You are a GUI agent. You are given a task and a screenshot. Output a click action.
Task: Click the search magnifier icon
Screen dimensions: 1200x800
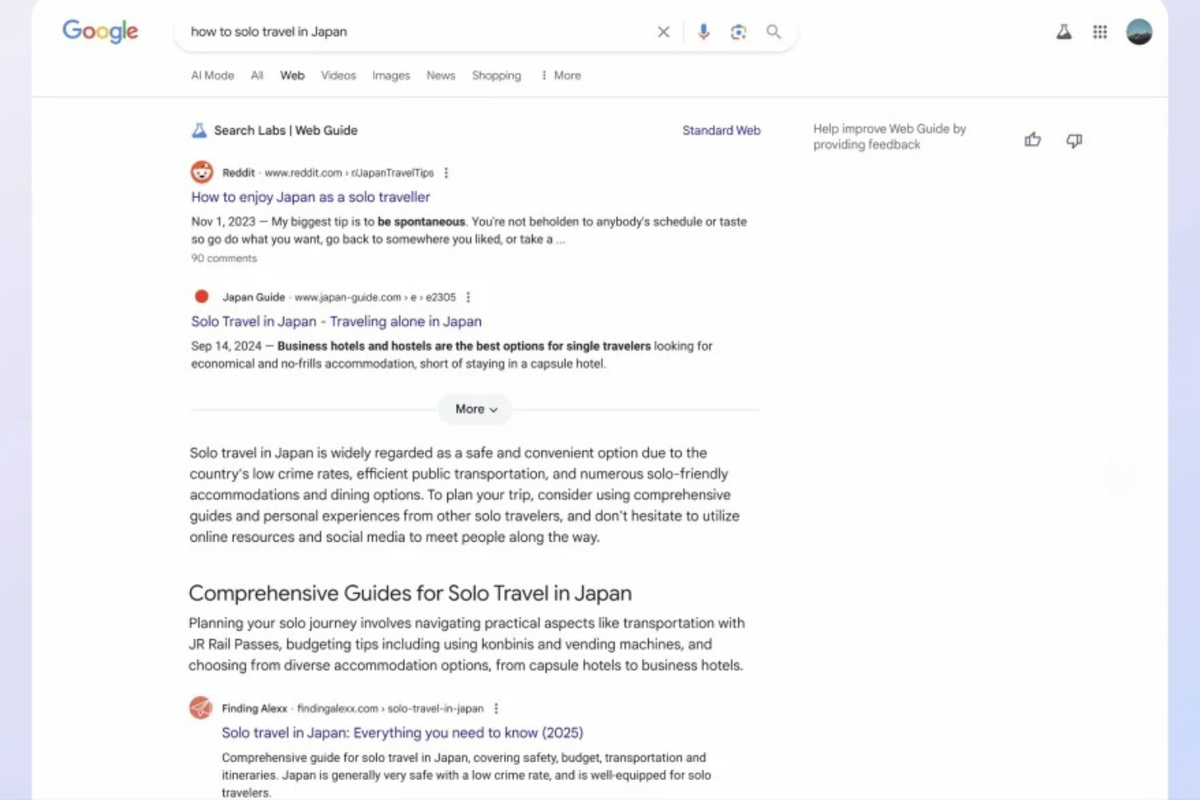(773, 31)
